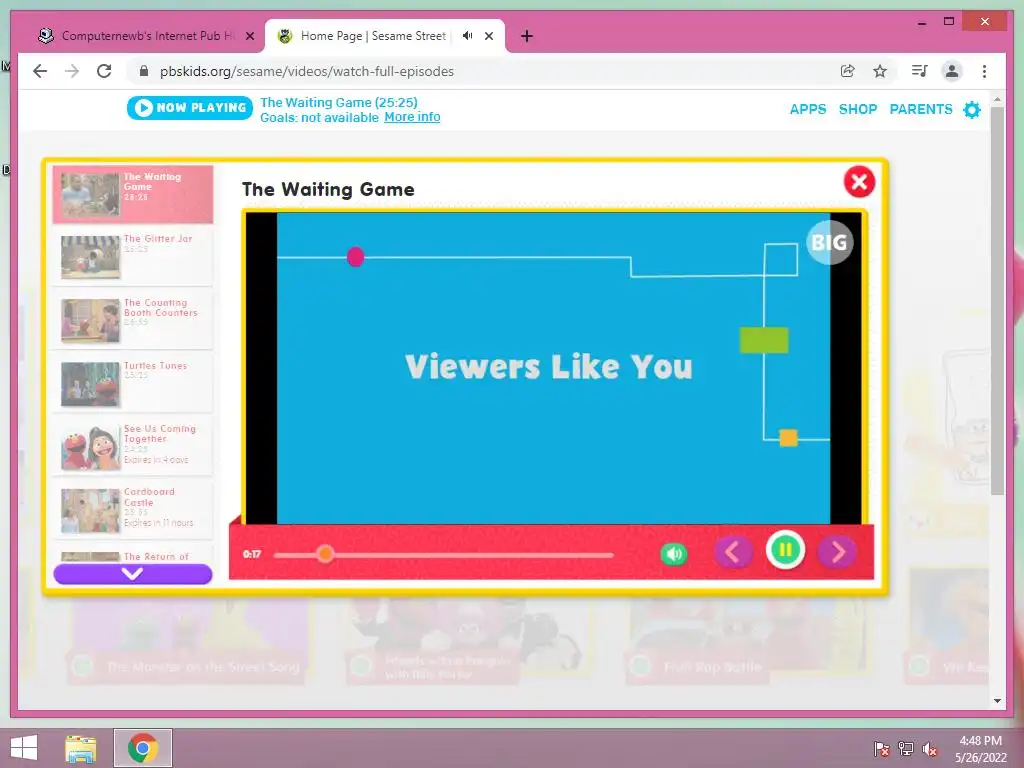1024x768 pixels.
Task: Open Chrome profile avatar
Action: pyautogui.click(x=952, y=71)
